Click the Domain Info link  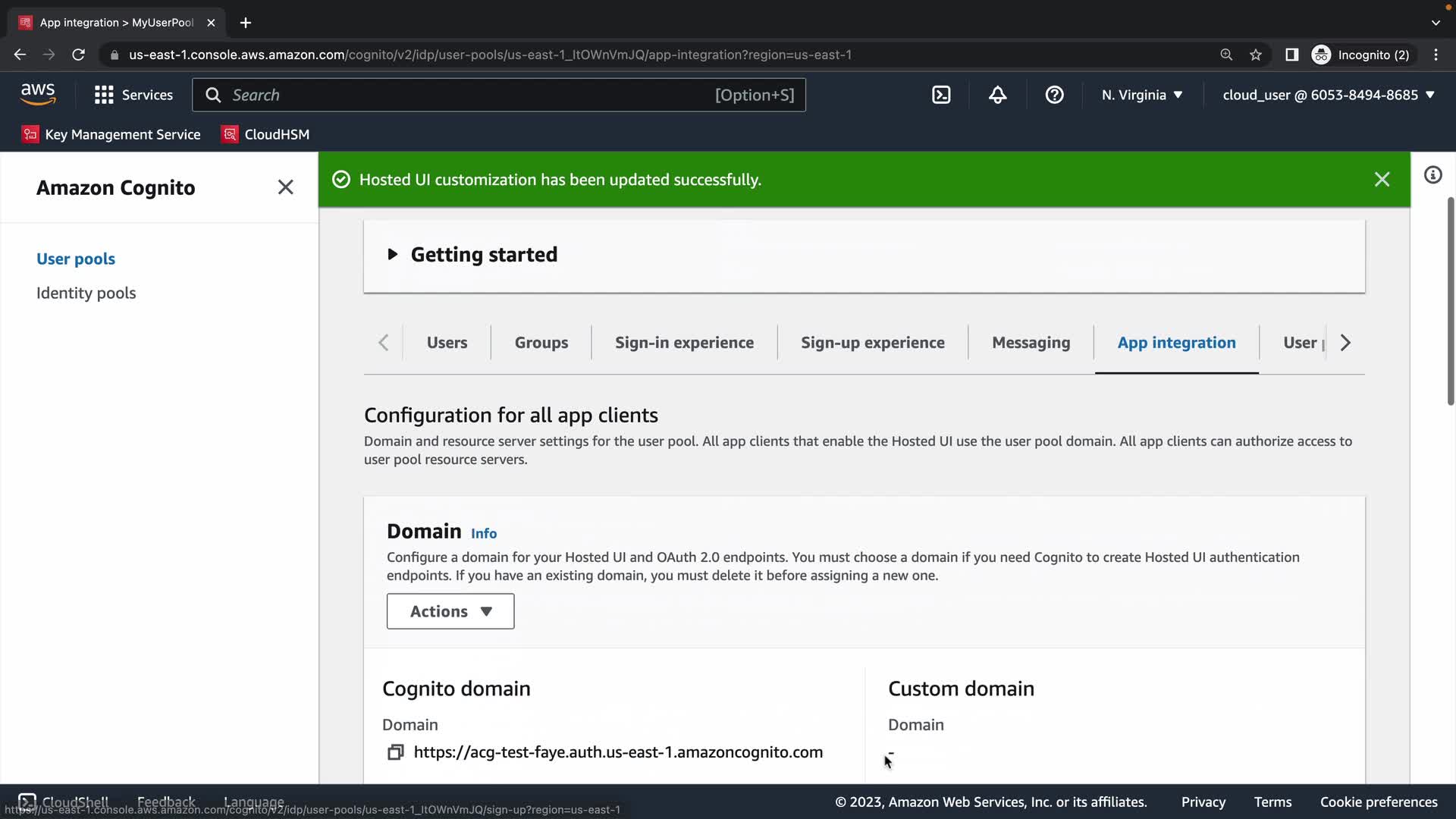484,533
